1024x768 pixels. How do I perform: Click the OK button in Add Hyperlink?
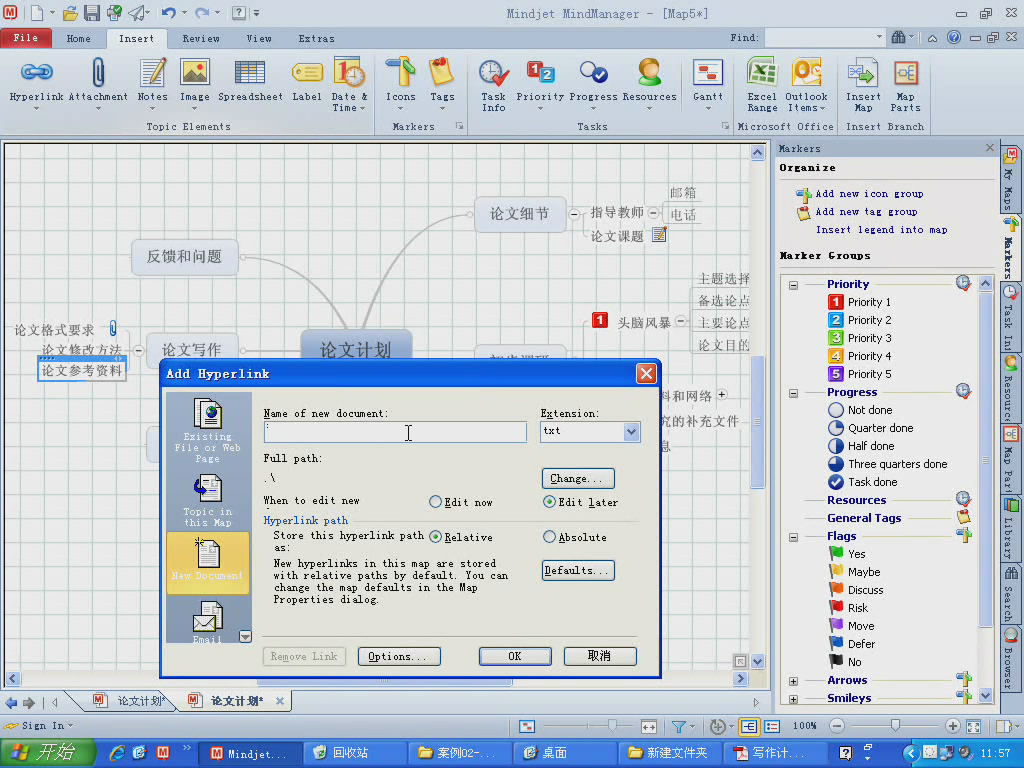515,656
